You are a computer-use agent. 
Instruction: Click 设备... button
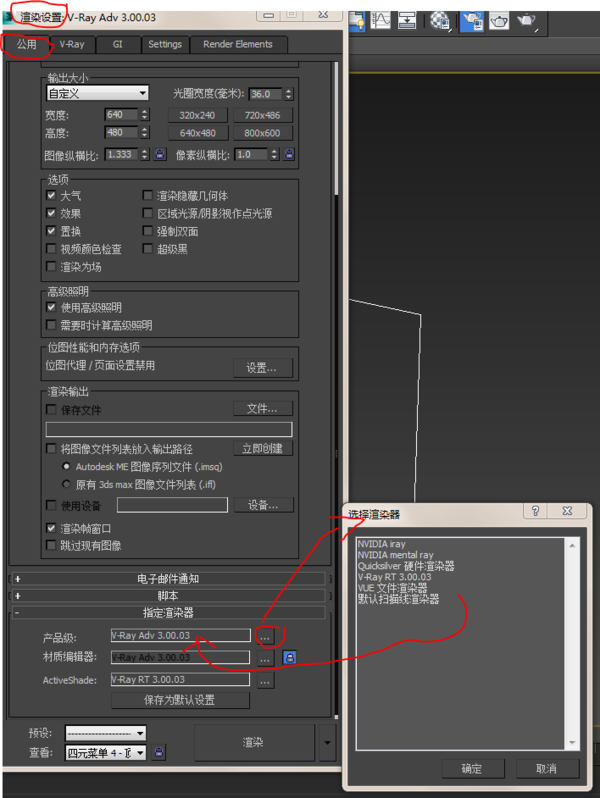(263, 505)
